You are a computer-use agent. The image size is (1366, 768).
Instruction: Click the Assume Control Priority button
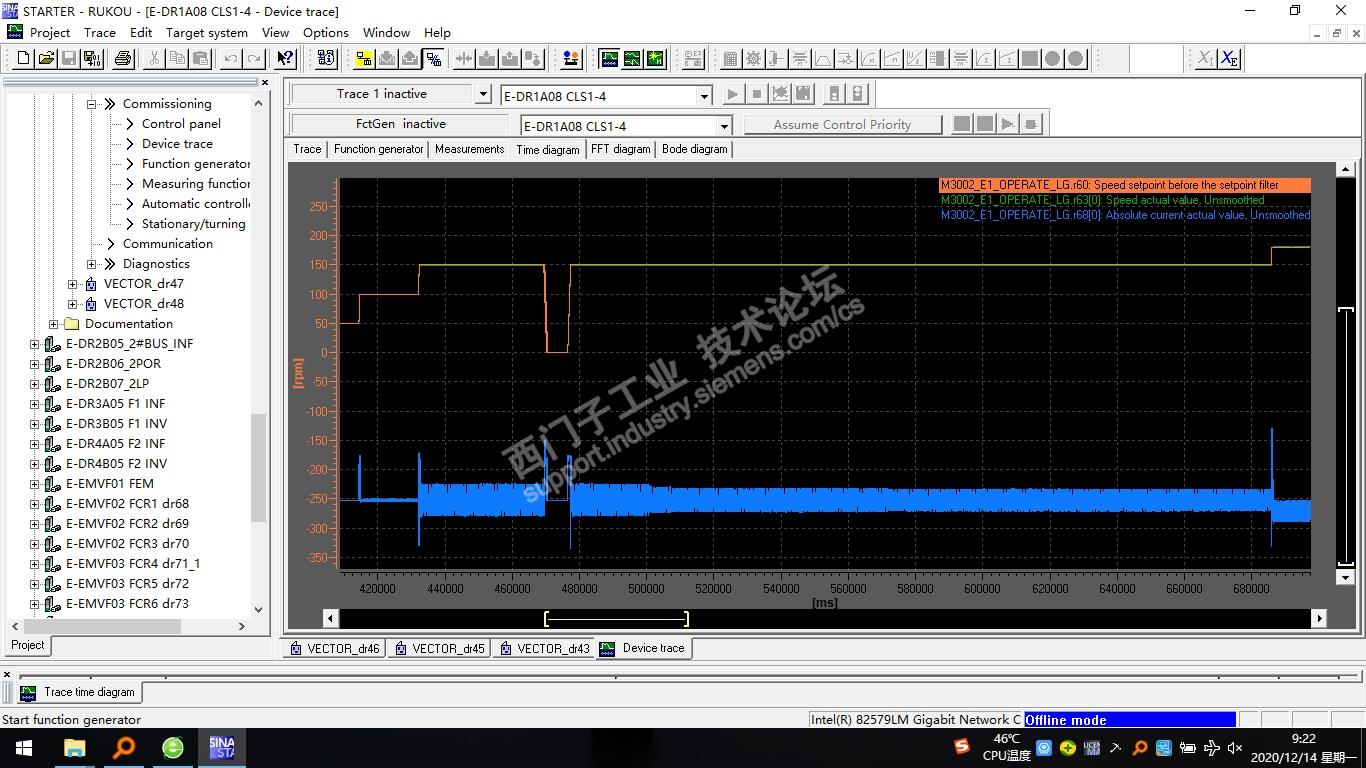pyautogui.click(x=842, y=125)
